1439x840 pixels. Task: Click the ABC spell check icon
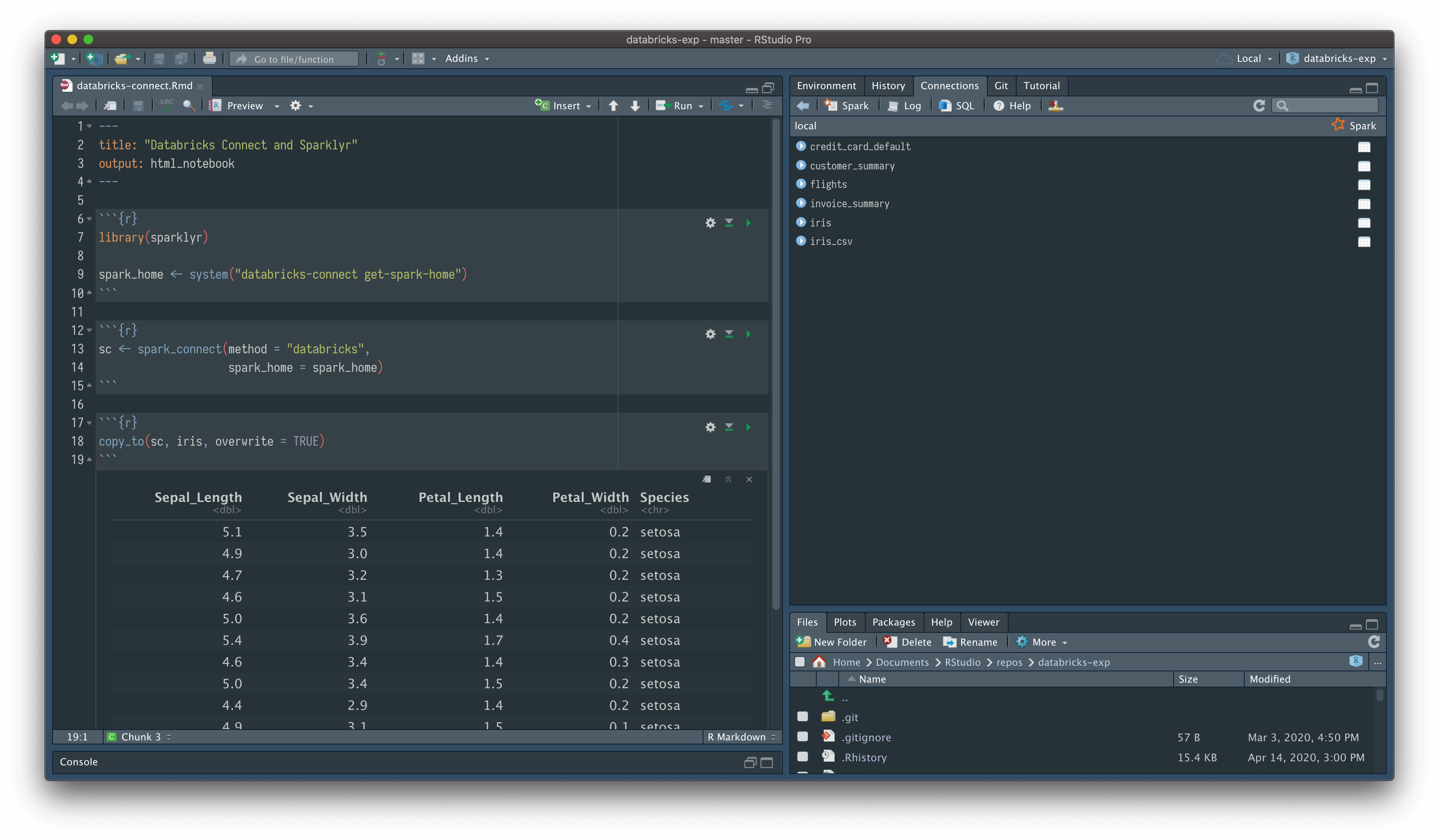166,104
